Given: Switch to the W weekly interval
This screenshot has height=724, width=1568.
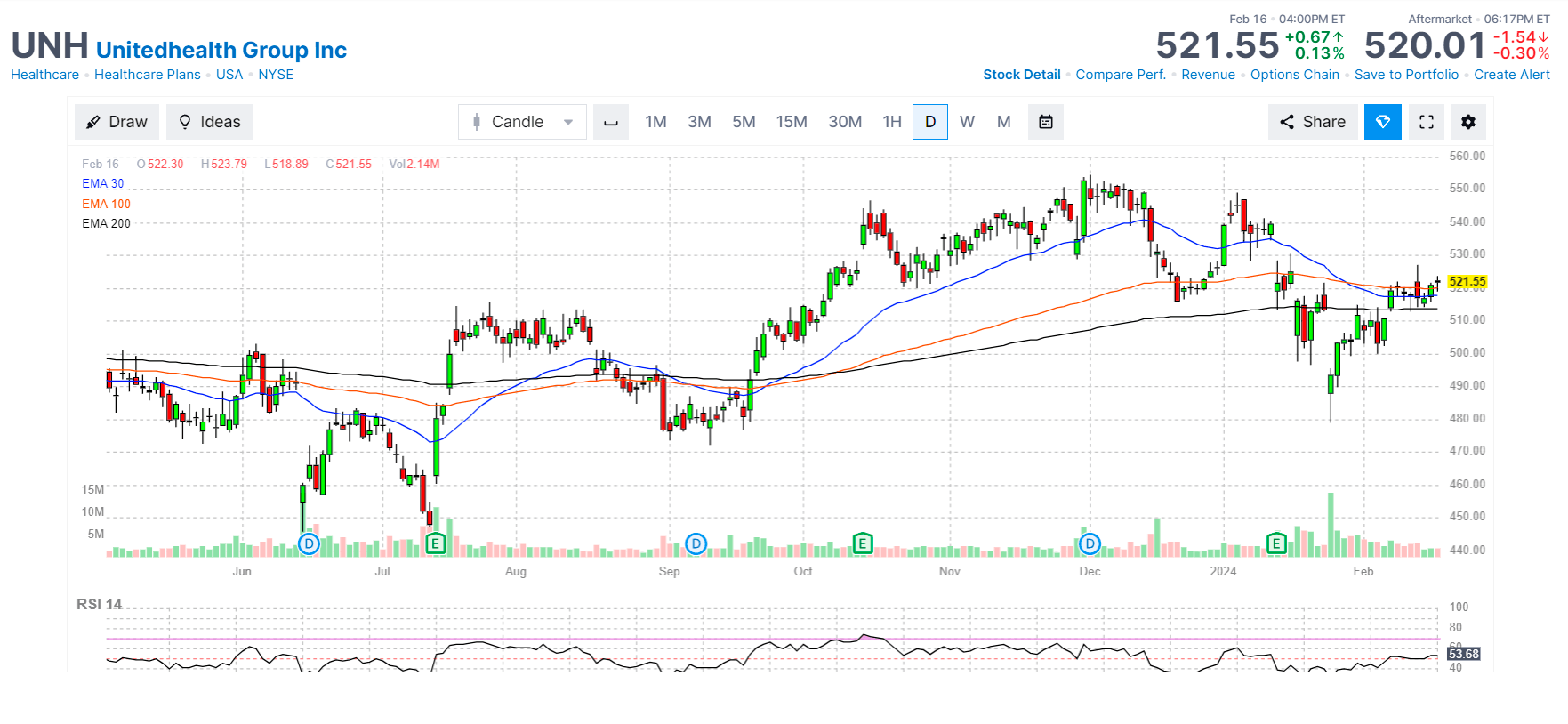Looking at the screenshot, I should (968, 122).
